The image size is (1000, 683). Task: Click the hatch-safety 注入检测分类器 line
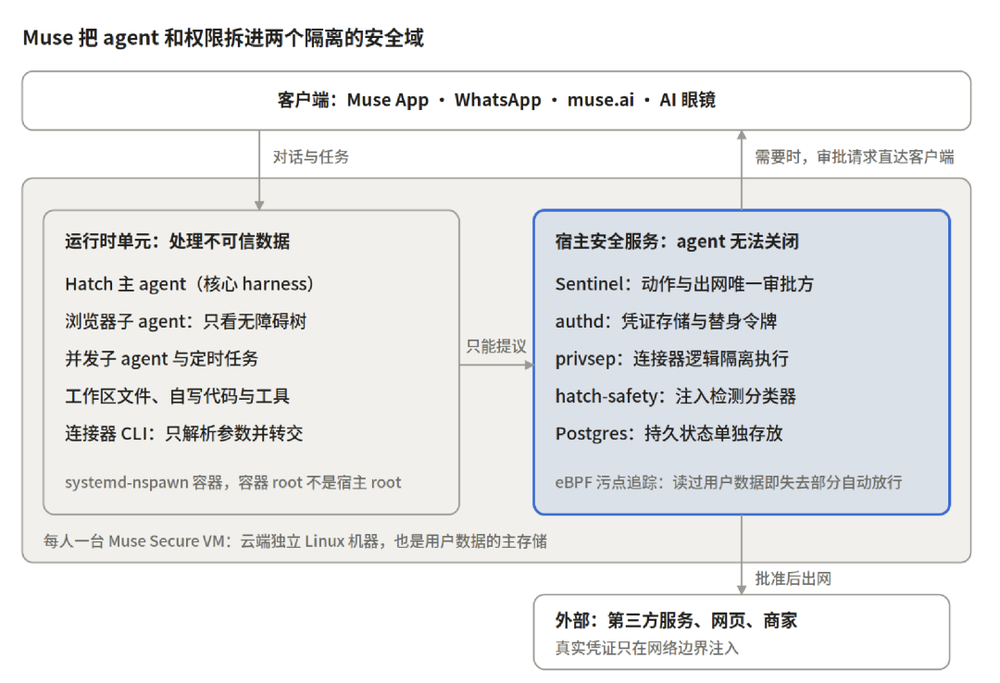[675, 396]
